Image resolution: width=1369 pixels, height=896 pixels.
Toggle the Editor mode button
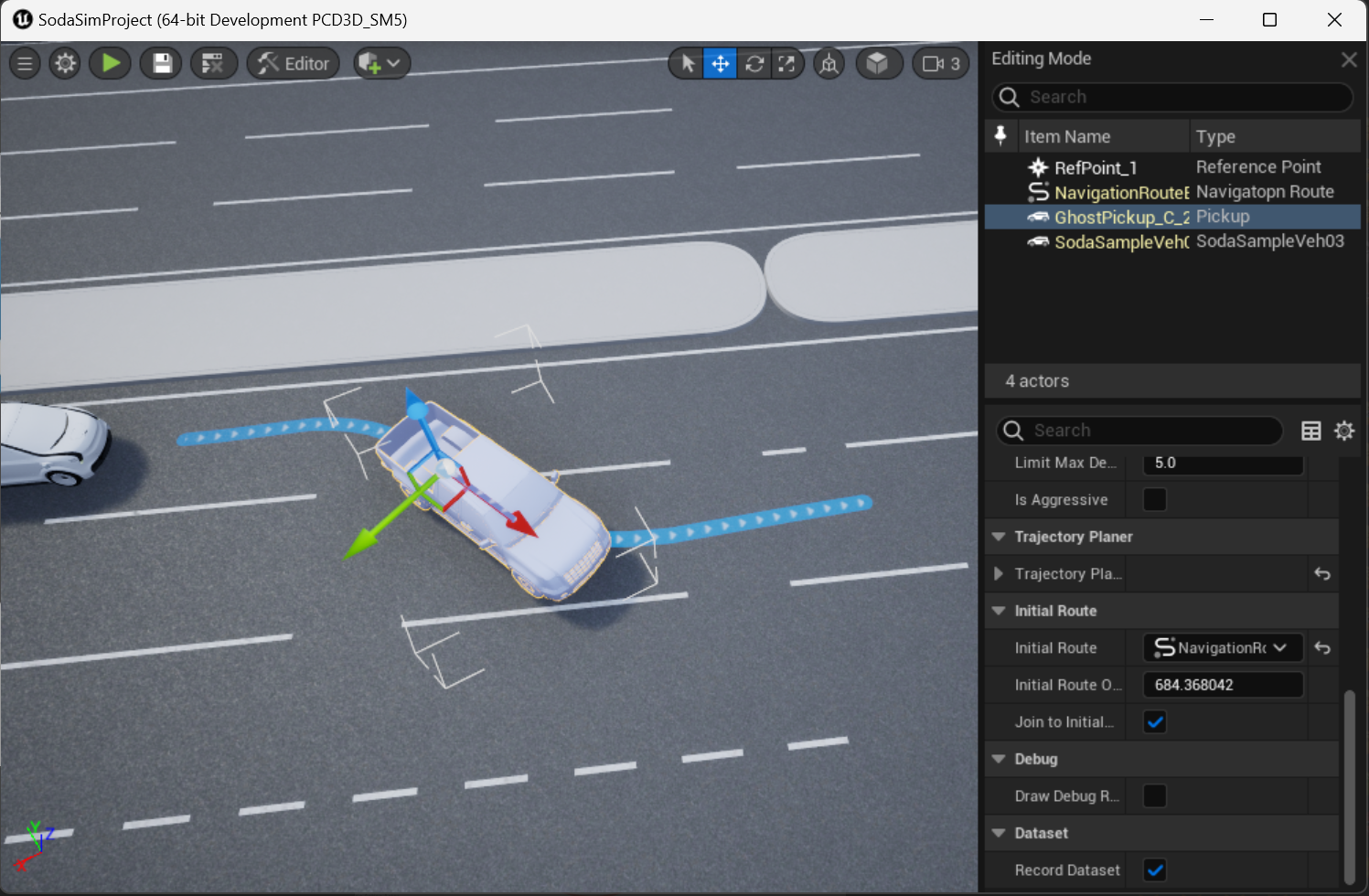point(294,63)
